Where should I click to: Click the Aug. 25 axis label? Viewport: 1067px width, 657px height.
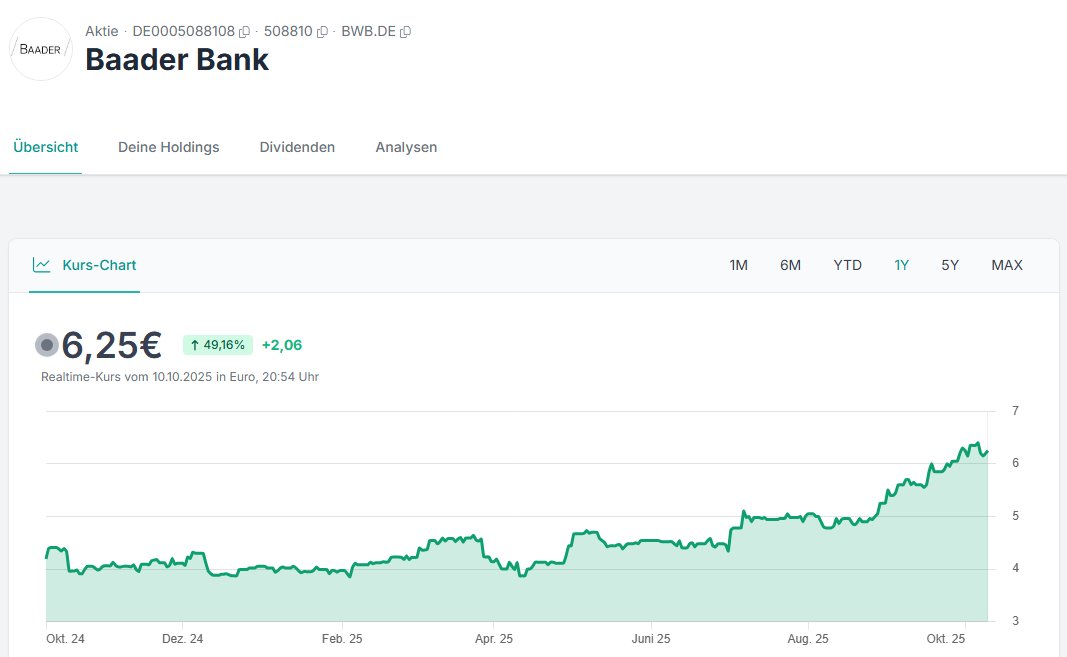point(808,639)
